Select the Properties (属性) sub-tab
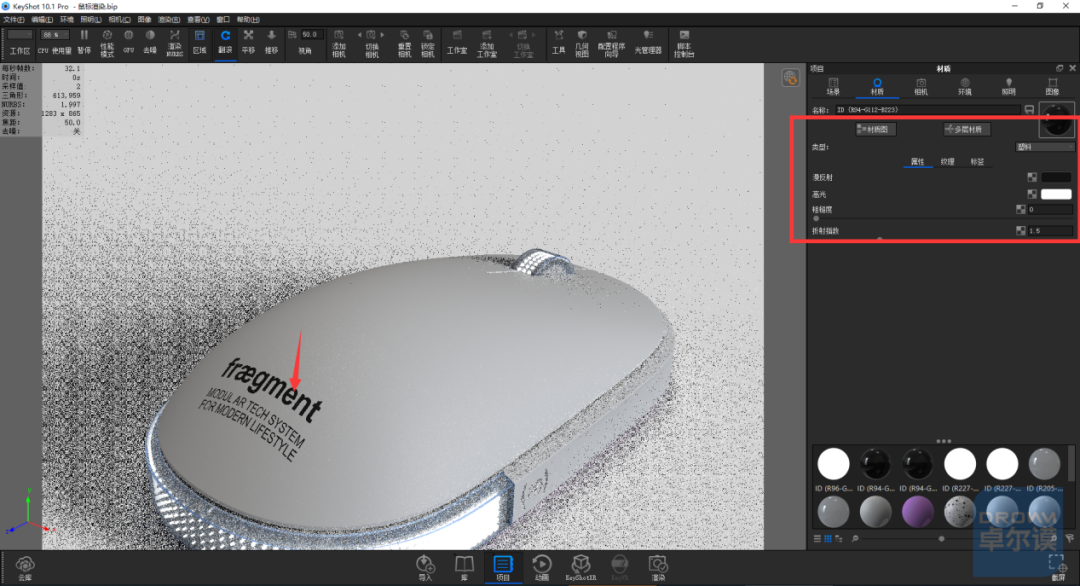 pyautogui.click(x=917, y=162)
